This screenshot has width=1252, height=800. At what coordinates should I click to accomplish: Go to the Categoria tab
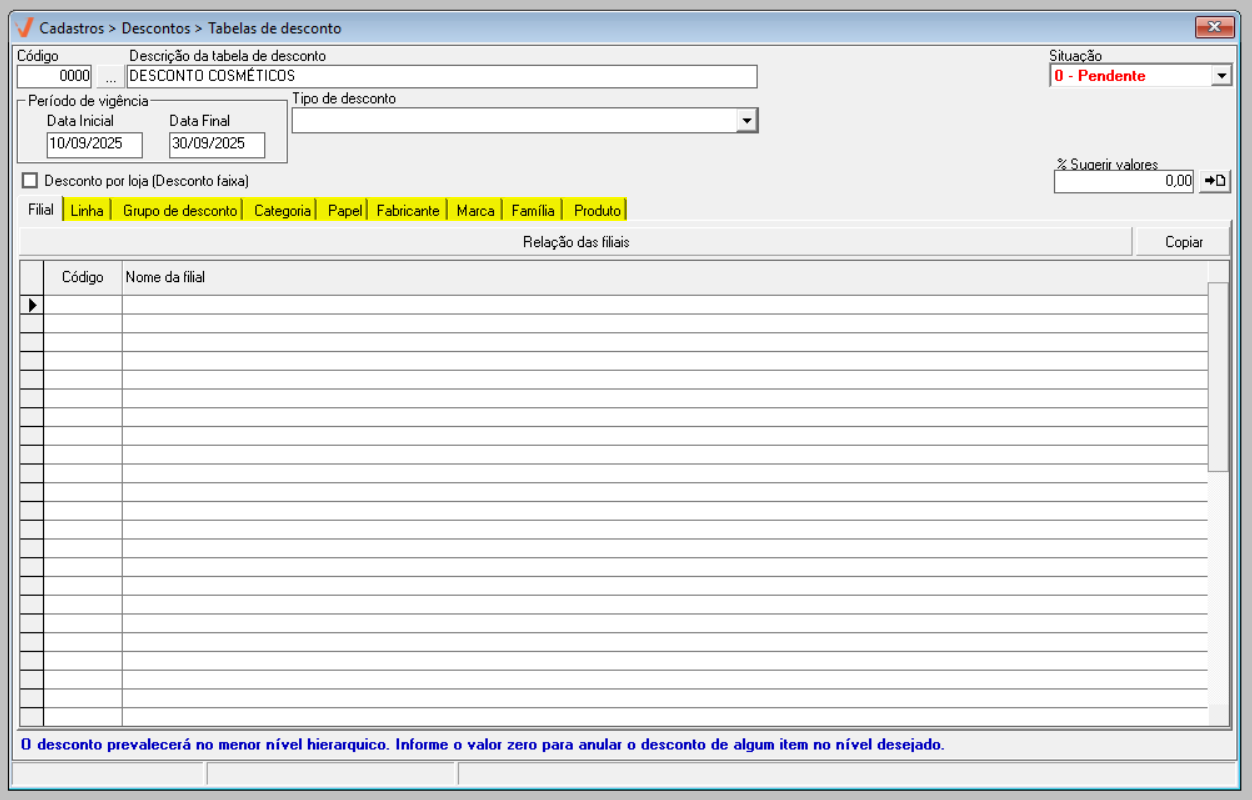tap(282, 211)
